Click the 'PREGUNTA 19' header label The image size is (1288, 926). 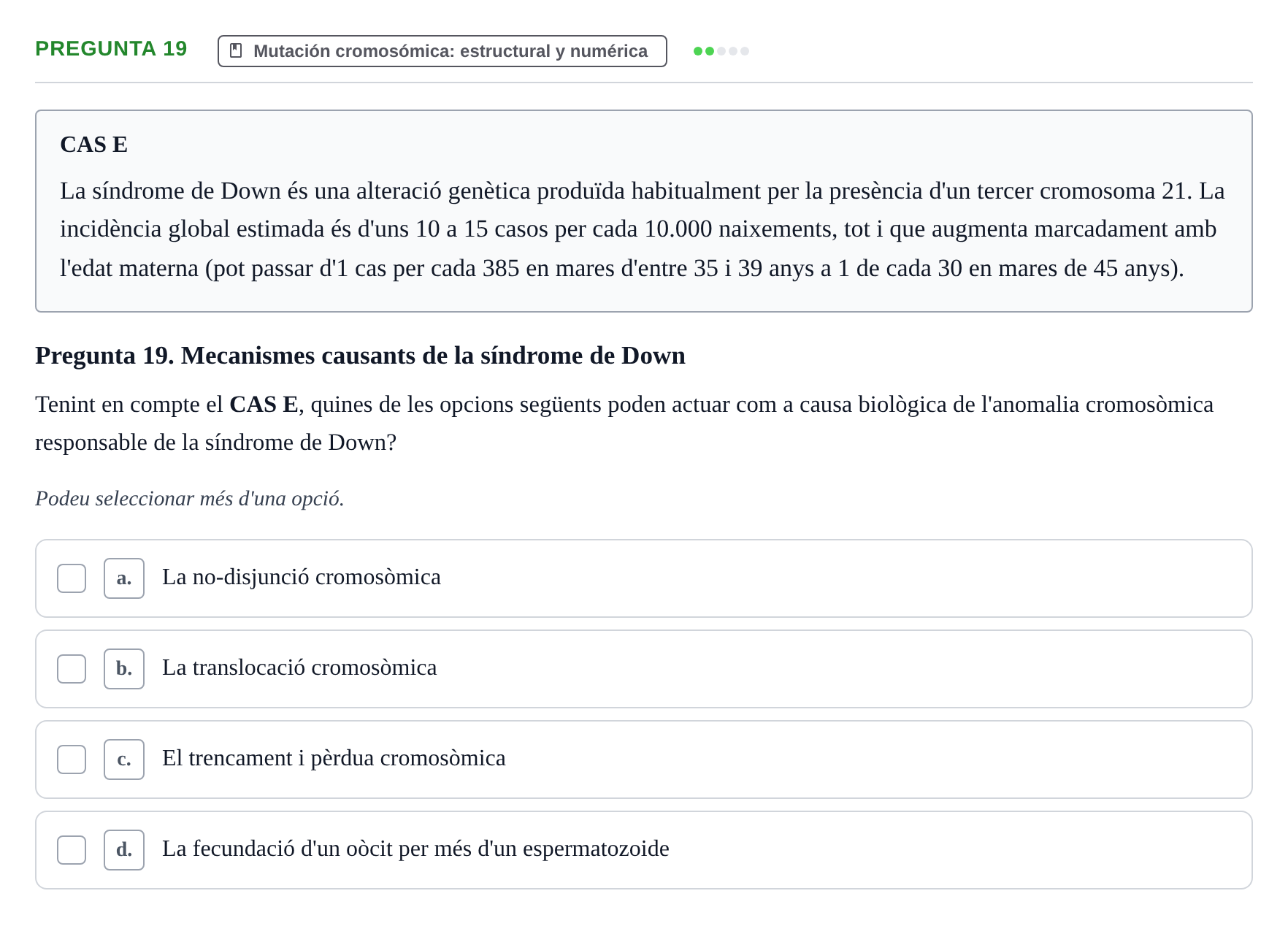point(111,48)
